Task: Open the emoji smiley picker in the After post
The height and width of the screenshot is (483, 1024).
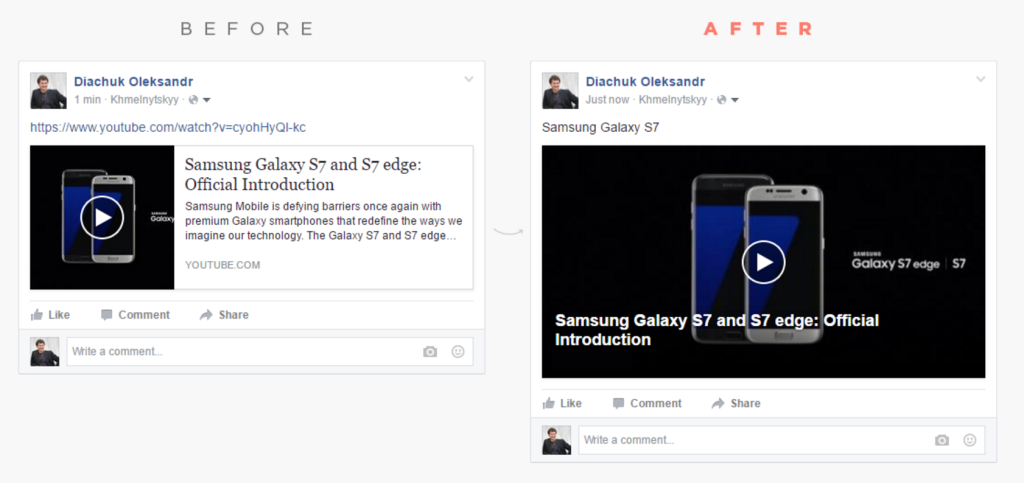Action: pos(970,440)
